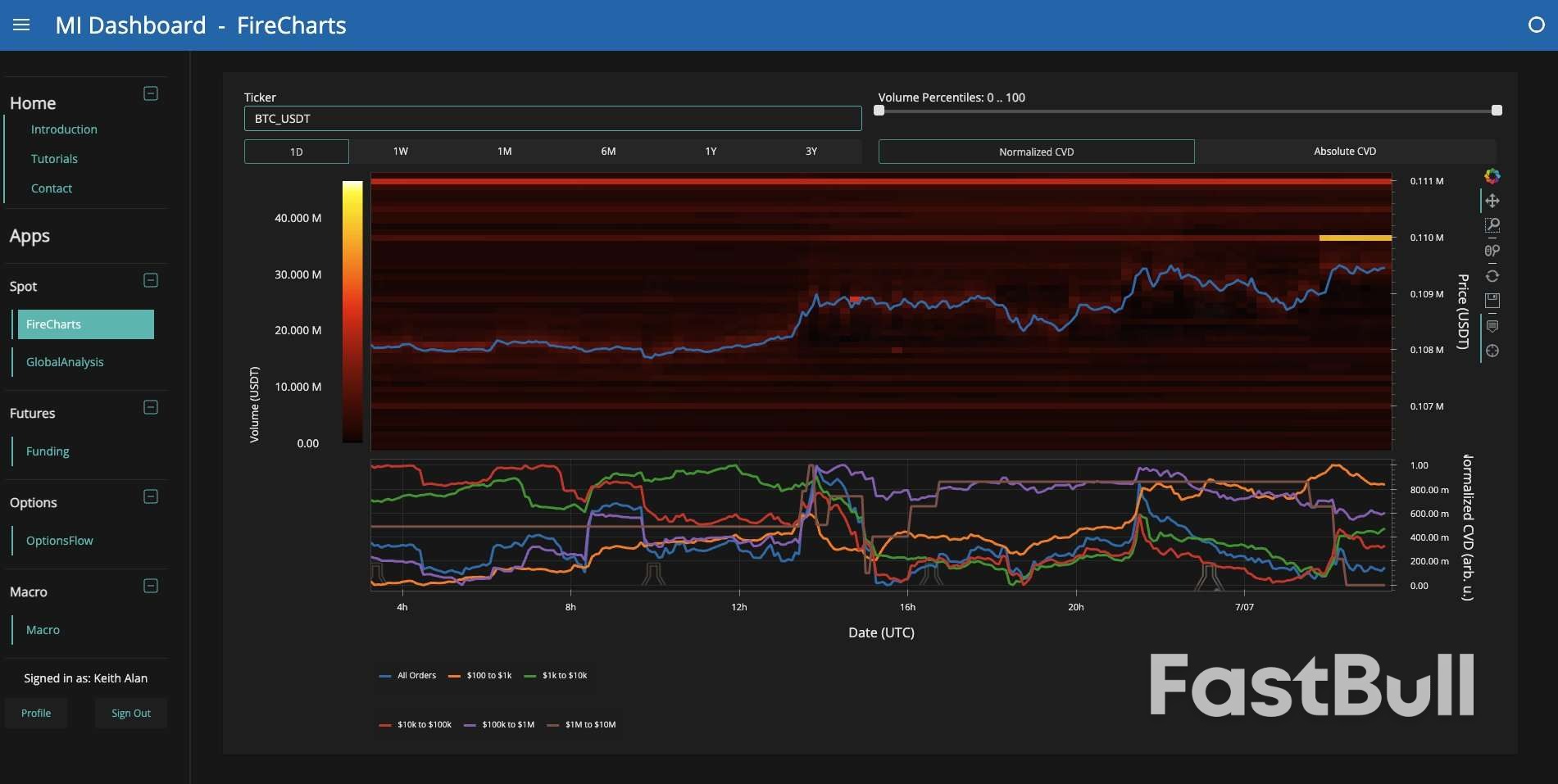Select the Pan tool in chart toolbar
The width and height of the screenshot is (1558, 784).
(x=1492, y=201)
